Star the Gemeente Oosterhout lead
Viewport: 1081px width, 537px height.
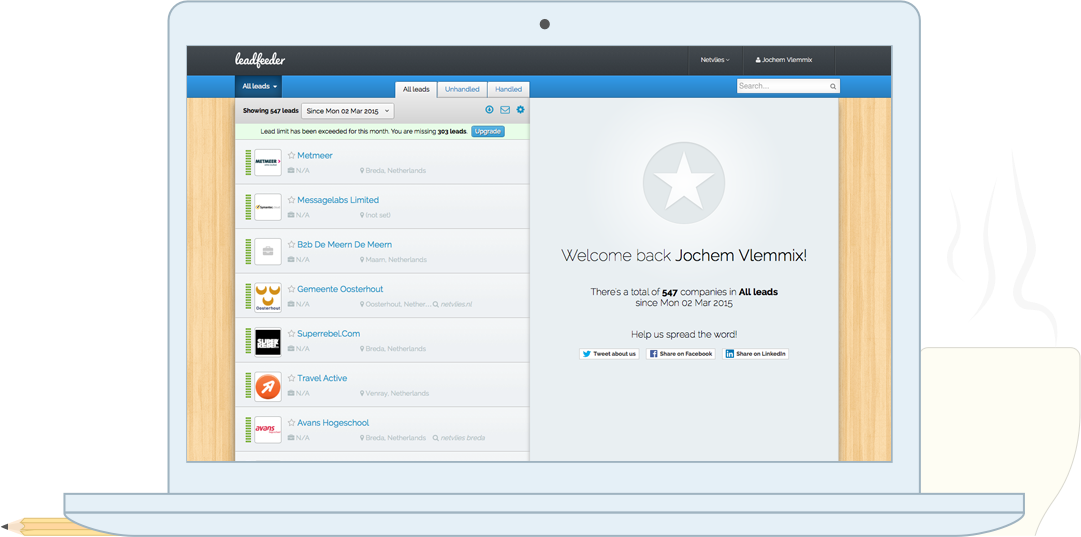[292, 289]
